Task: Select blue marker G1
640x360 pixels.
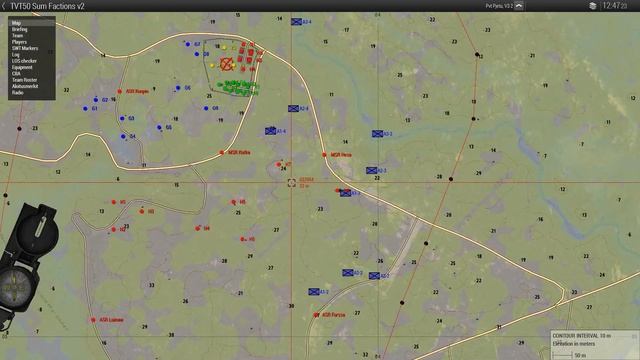Action: (85, 109)
